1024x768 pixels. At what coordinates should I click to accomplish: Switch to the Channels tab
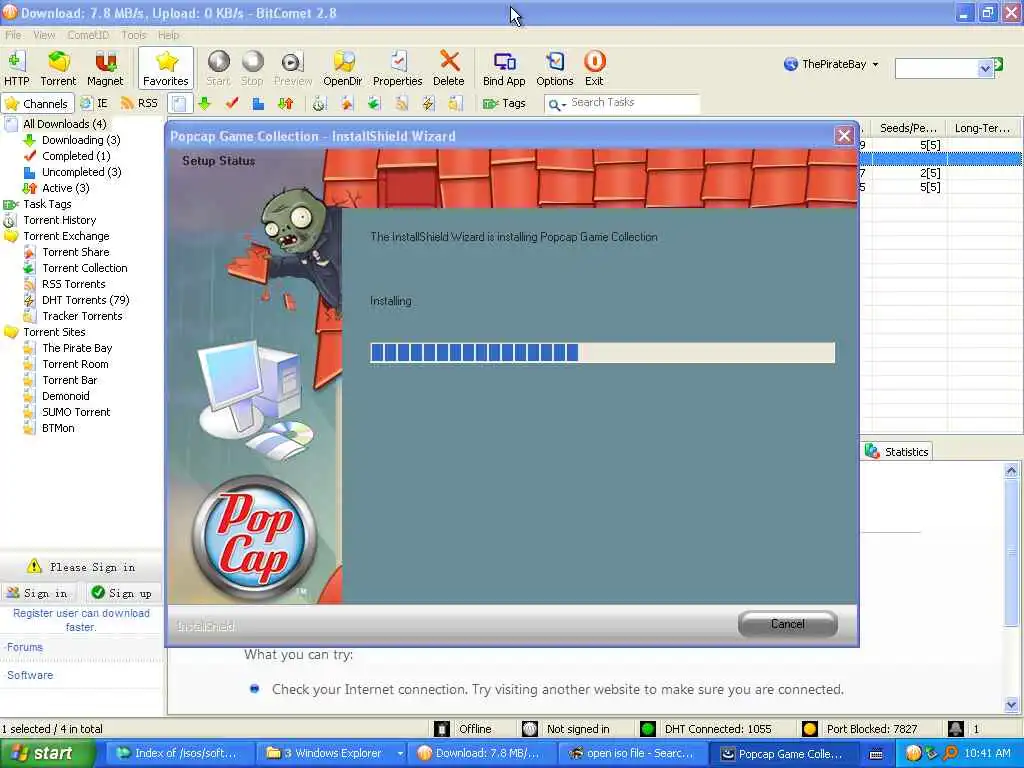coord(37,103)
